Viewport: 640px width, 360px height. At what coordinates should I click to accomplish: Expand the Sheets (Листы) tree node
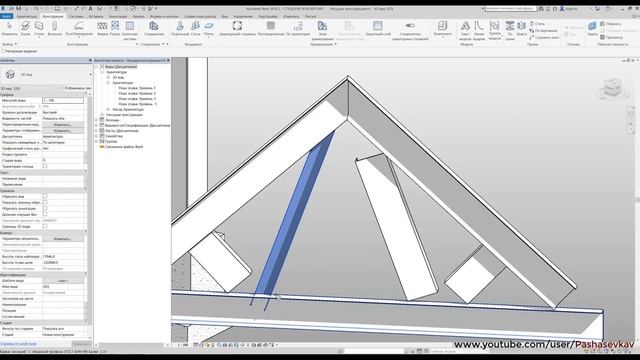[x=97, y=131]
